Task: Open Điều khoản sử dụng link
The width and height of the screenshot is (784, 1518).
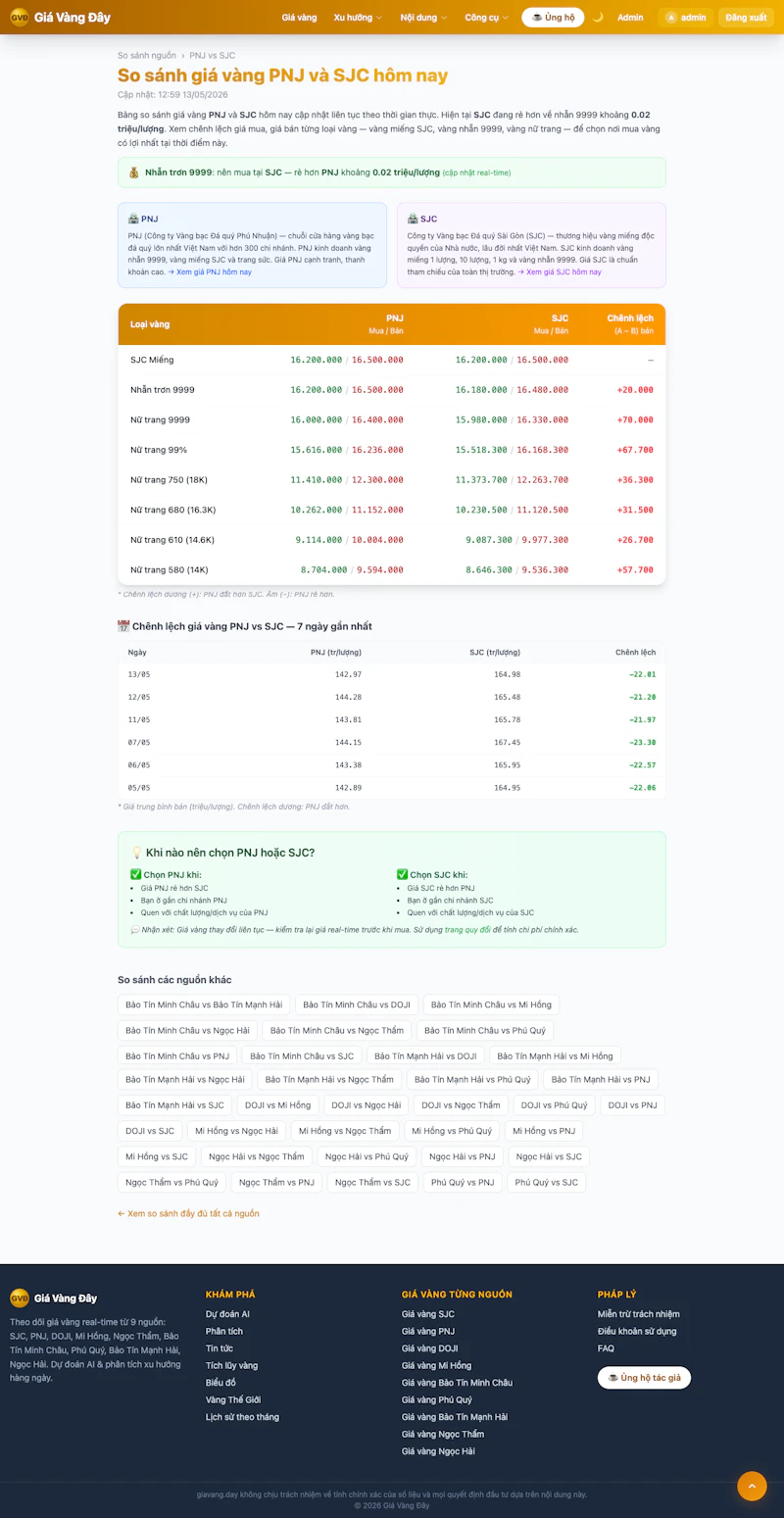Action: click(x=637, y=1331)
